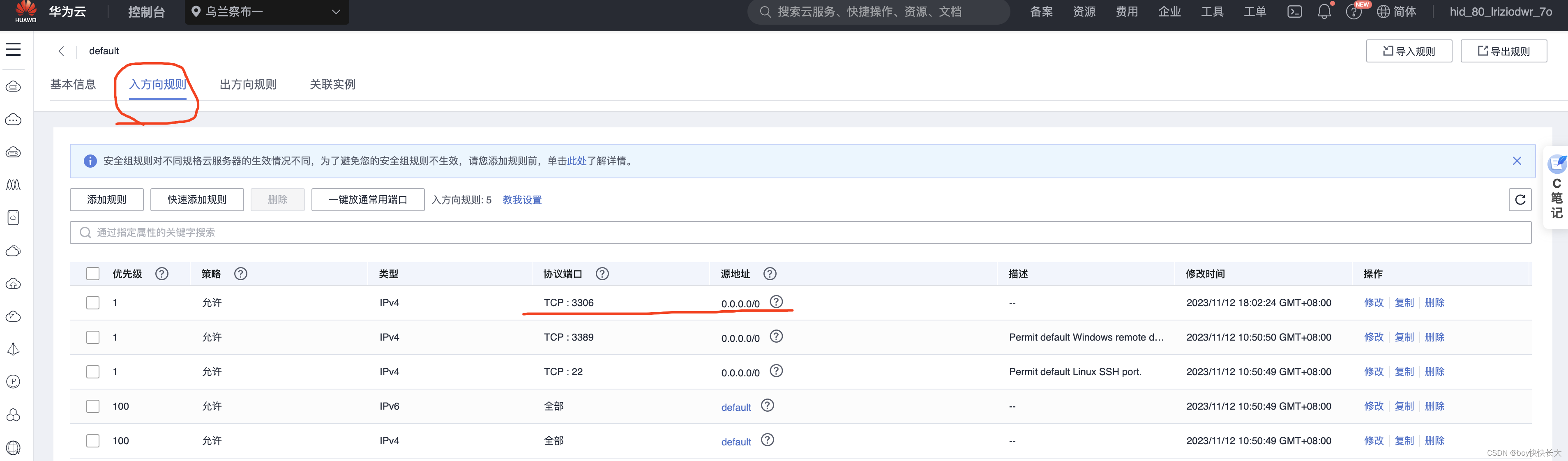This screenshot has width=1568, height=461.
Task: Switch to the 出方向规则 tab
Action: tap(248, 84)
